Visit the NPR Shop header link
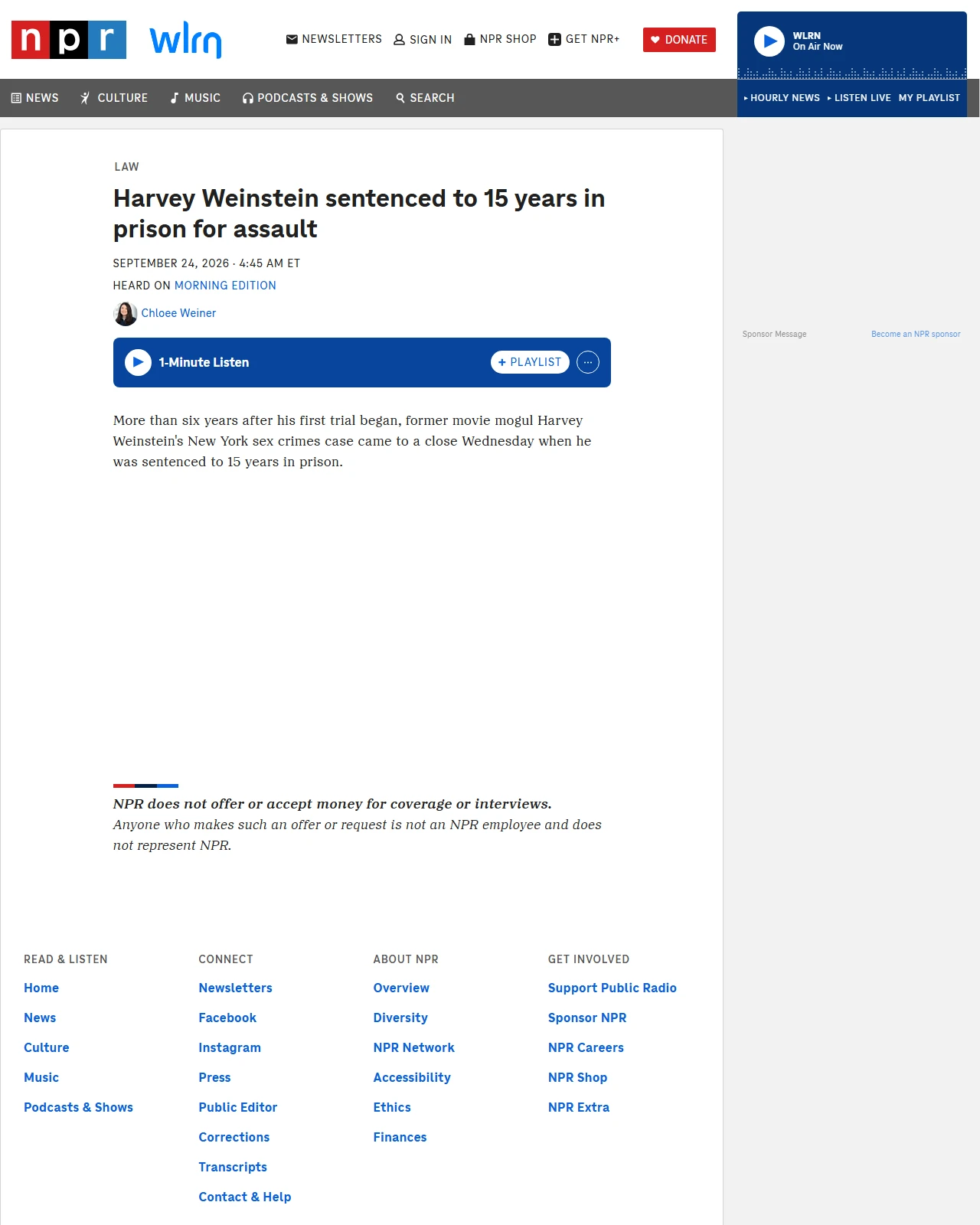980x1225 pixels. click(500, 39)
